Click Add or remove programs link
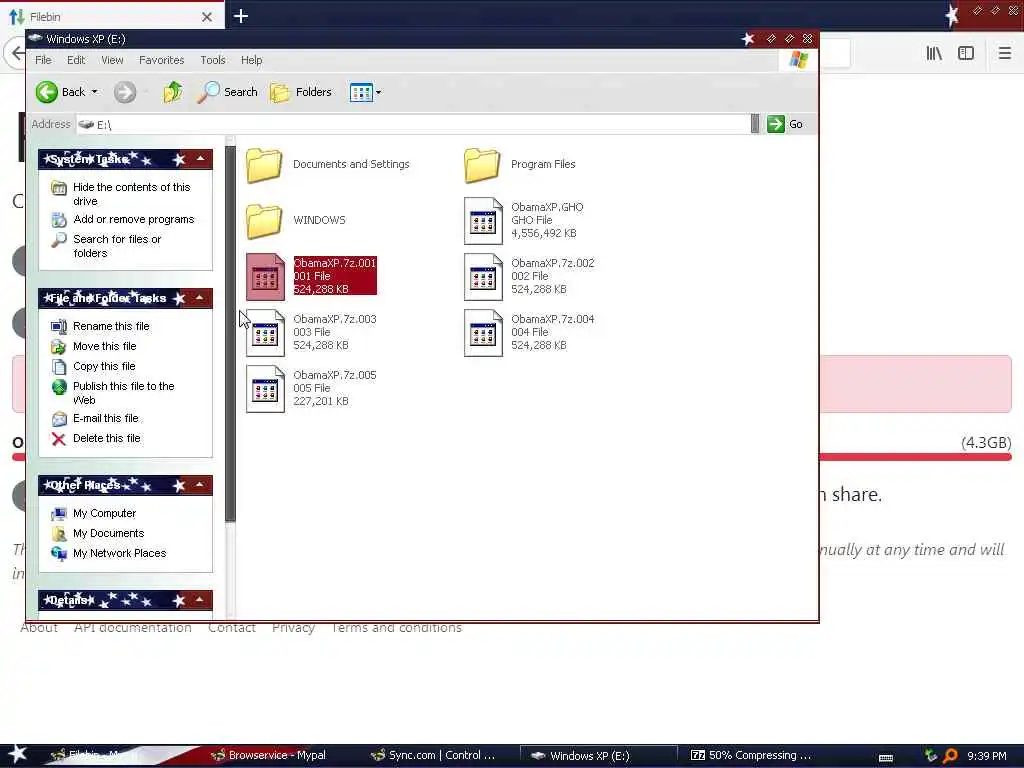Screen dimensions: 1024x768 (133, 219)
